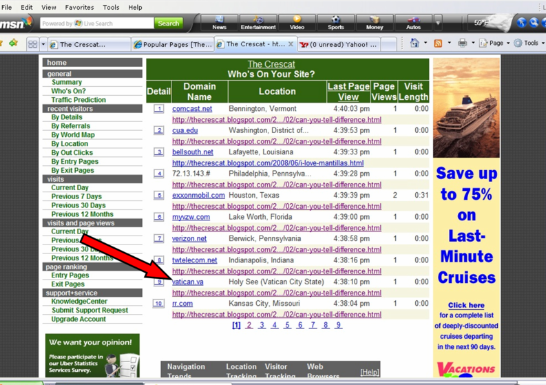This screenshot has height=385, width=546.
Task: Open MSN Video toolbar icon
Action: coord(297,19)
